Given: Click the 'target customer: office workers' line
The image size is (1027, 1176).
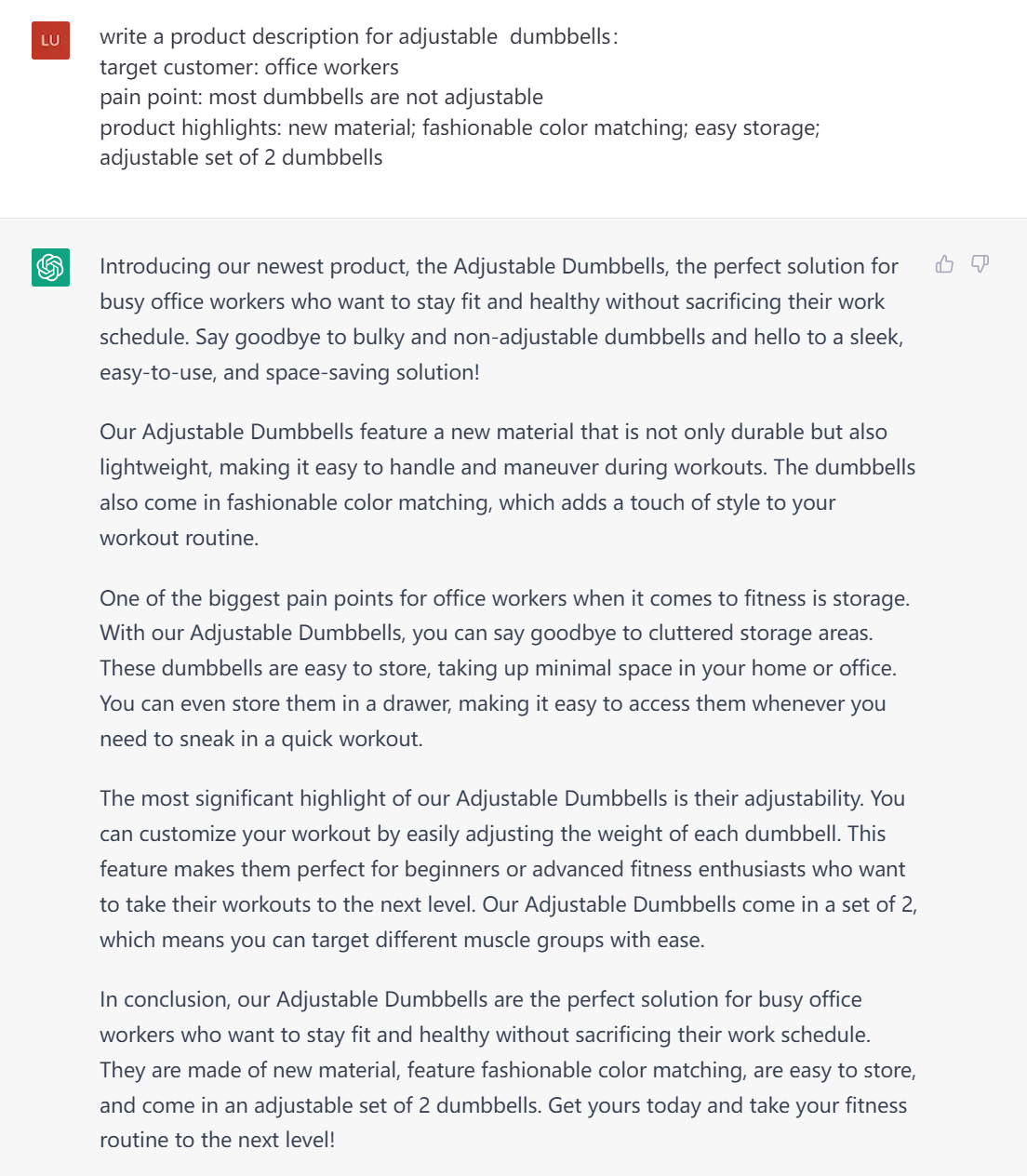Looking at the screenshot, I should click(x=249, y=67).
